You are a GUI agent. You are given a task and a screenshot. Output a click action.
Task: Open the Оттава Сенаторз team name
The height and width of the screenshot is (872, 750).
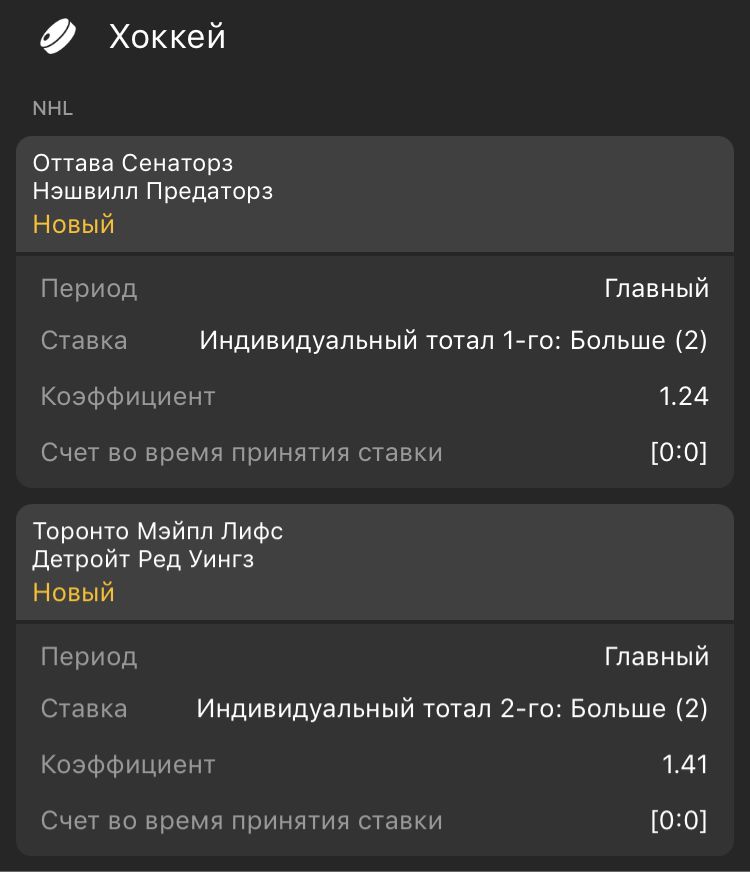(133, 163)
